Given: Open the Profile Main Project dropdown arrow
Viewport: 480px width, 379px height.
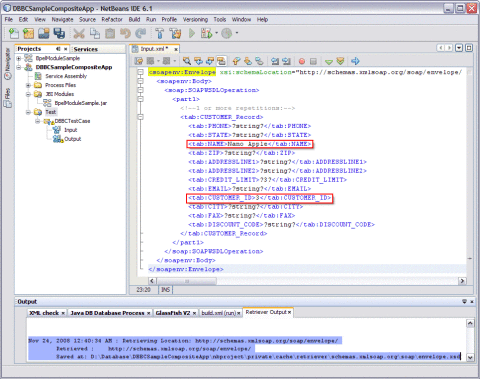Looking at the screenshot, I should point(237,33).
